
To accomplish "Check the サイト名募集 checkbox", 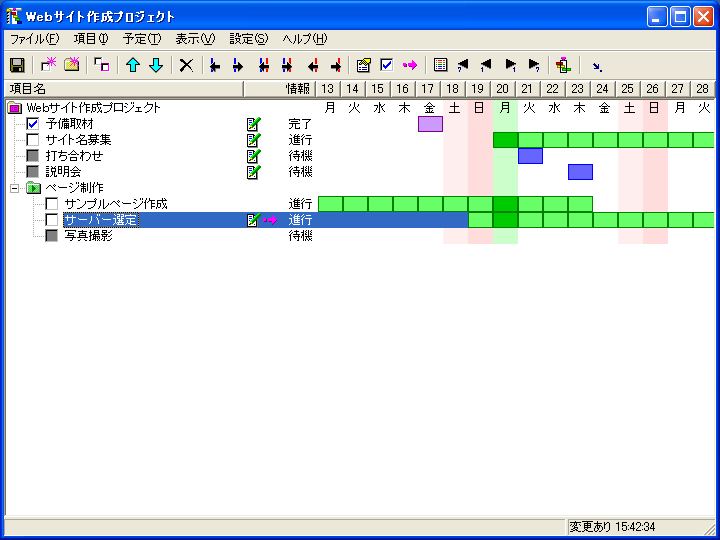I will (x=33, y=140).
